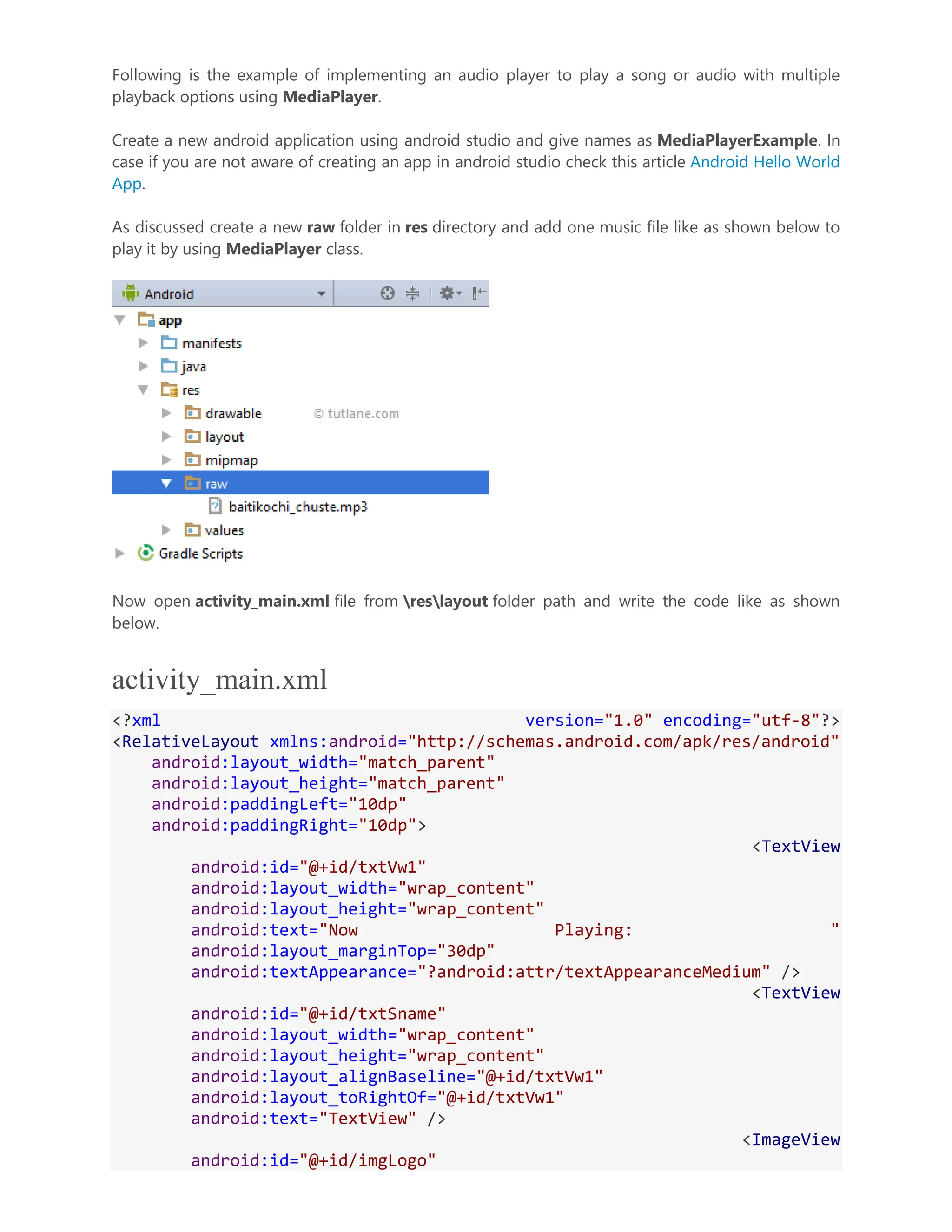Collapse the app module node
Viewport: 952px width, 1232px height.
coord(119,320)
